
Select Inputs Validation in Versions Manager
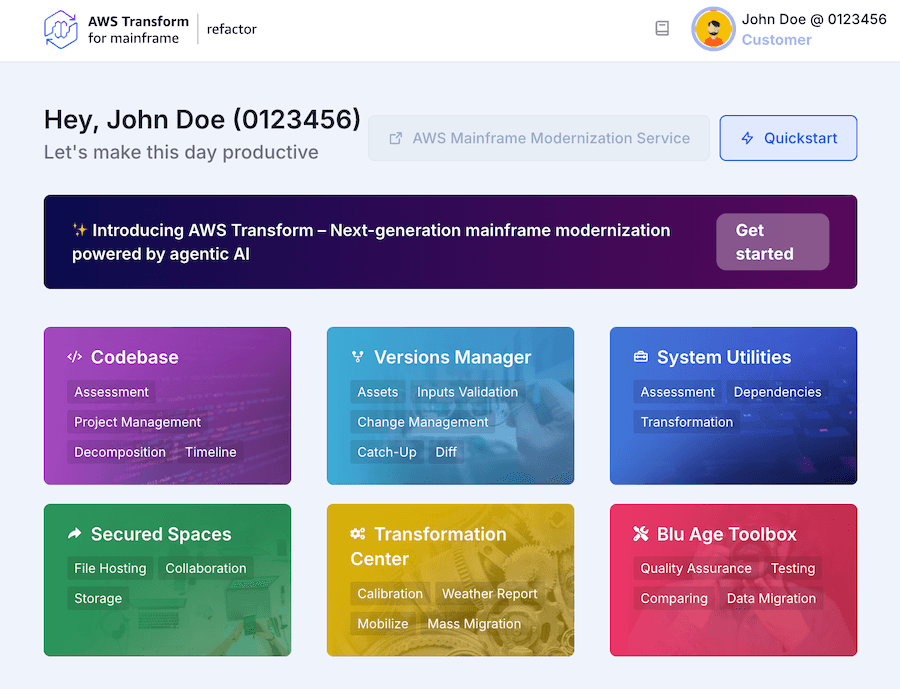click(x=467, y=392)
